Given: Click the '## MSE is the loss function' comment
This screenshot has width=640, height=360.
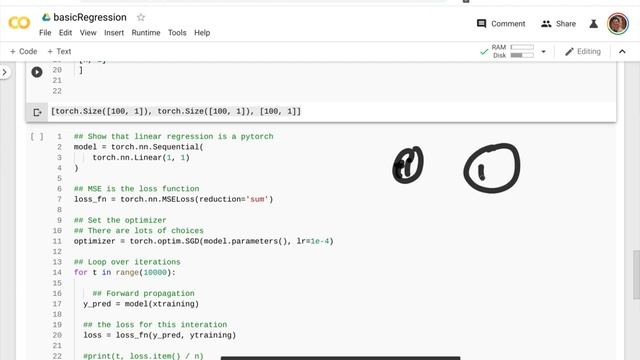Looking at the screenshot, I should [136, 189].
